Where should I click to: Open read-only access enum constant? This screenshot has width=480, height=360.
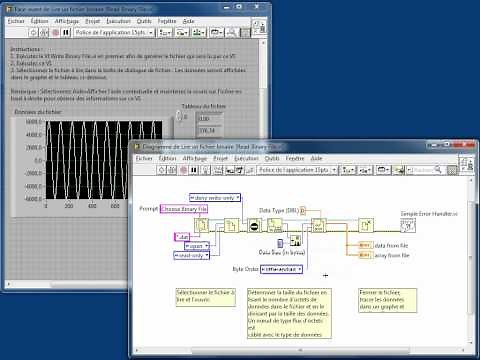tap(192, 255)
